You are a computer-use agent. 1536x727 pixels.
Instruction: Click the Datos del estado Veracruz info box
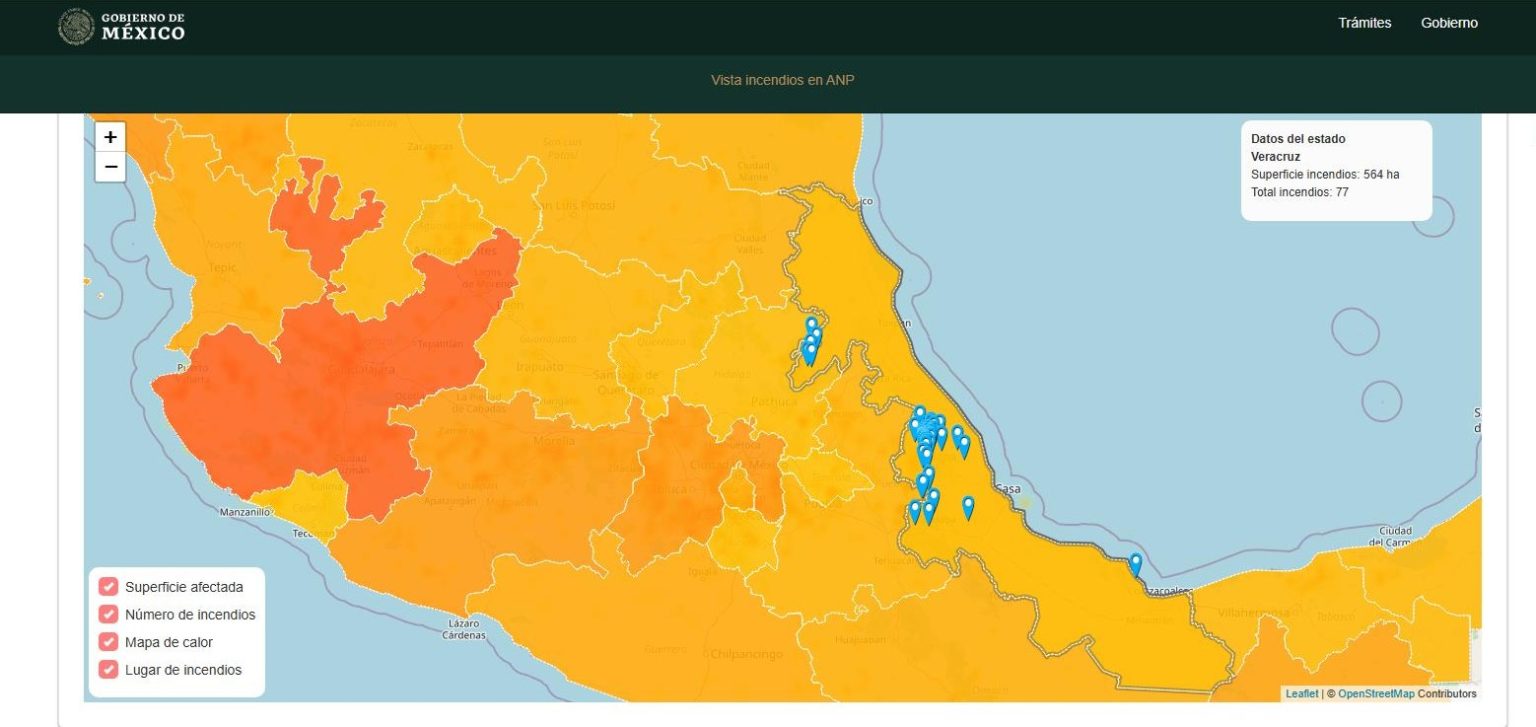[x=1336, y=170]
